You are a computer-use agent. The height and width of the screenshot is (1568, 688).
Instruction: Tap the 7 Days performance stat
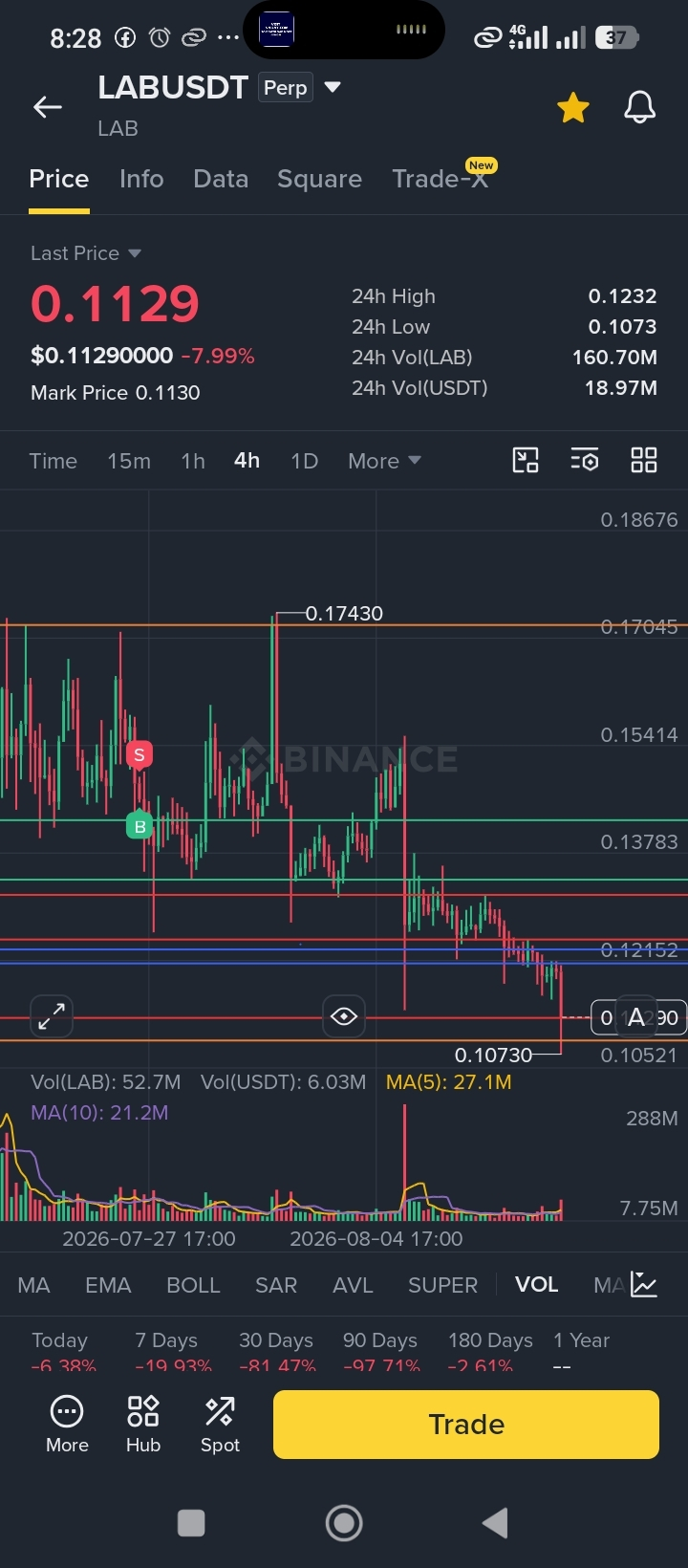click(x=173, y=1353)
